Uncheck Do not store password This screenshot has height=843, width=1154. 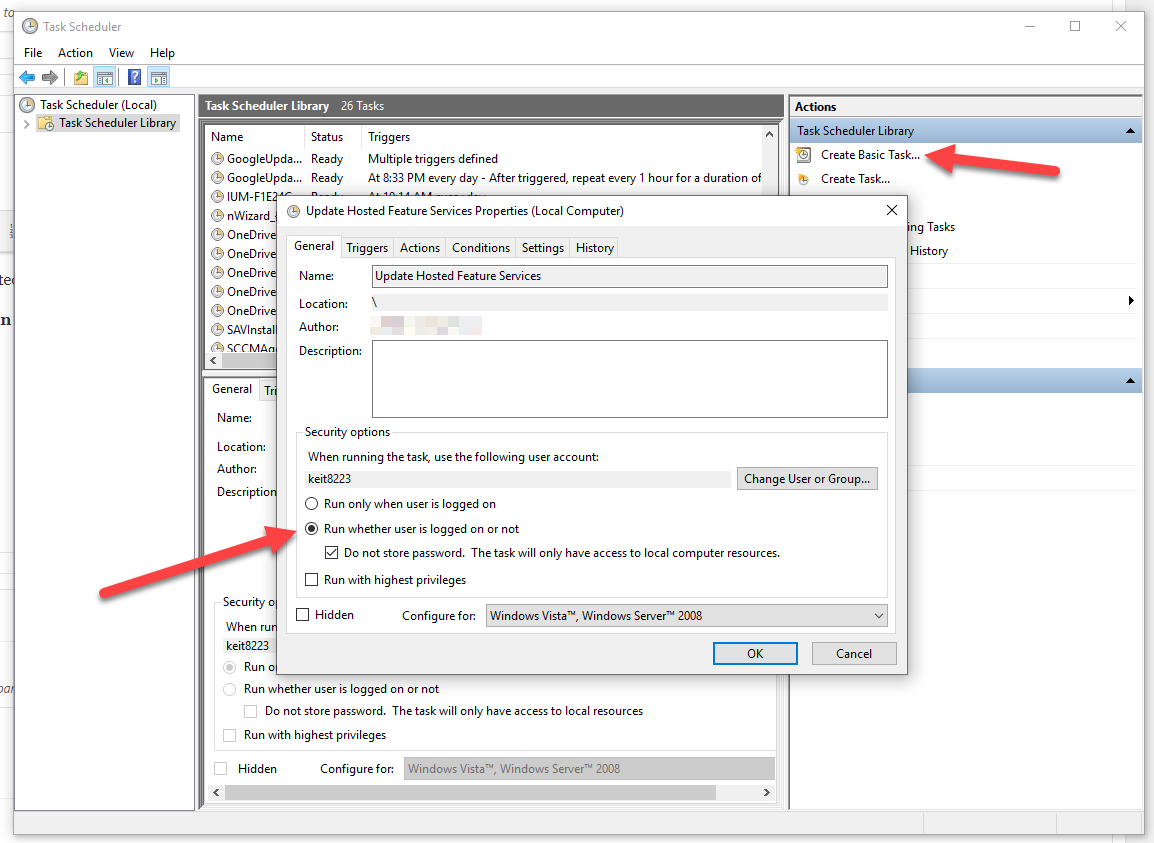point(331,552)
